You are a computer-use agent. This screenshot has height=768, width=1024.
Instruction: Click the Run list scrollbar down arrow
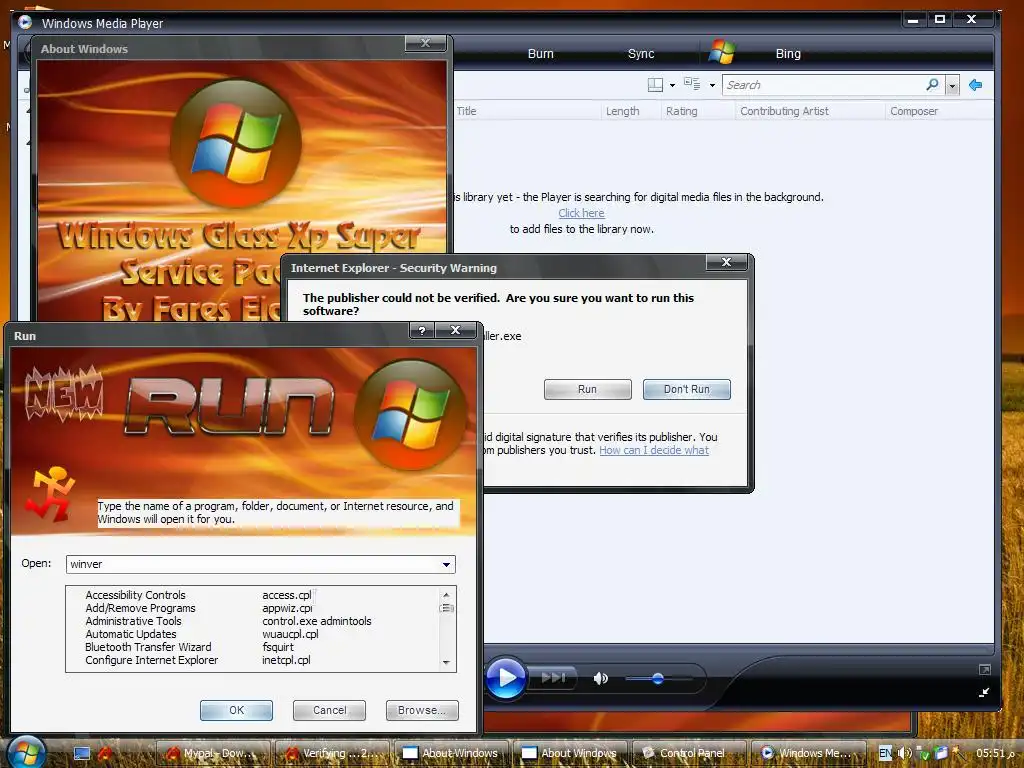446,663
